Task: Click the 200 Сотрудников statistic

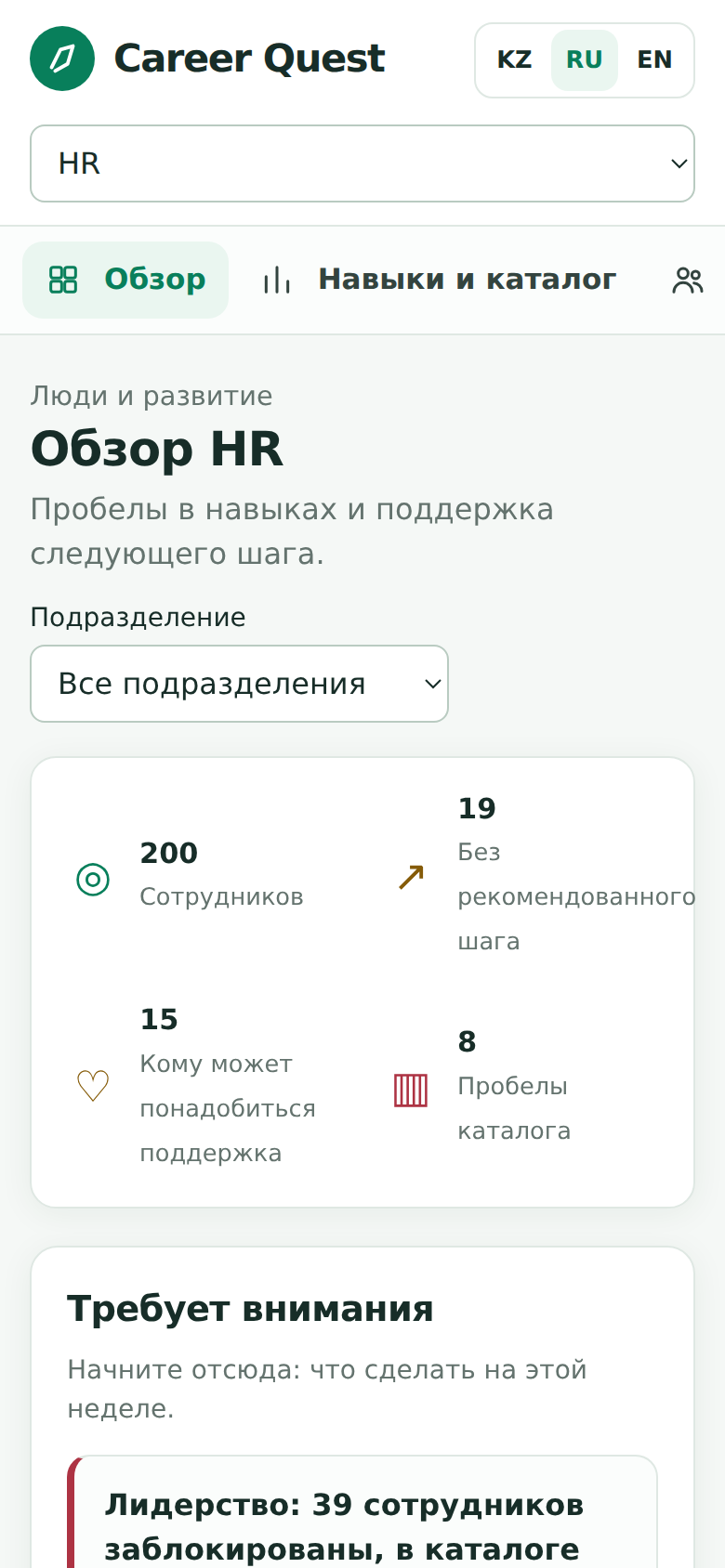Action: 221,875
